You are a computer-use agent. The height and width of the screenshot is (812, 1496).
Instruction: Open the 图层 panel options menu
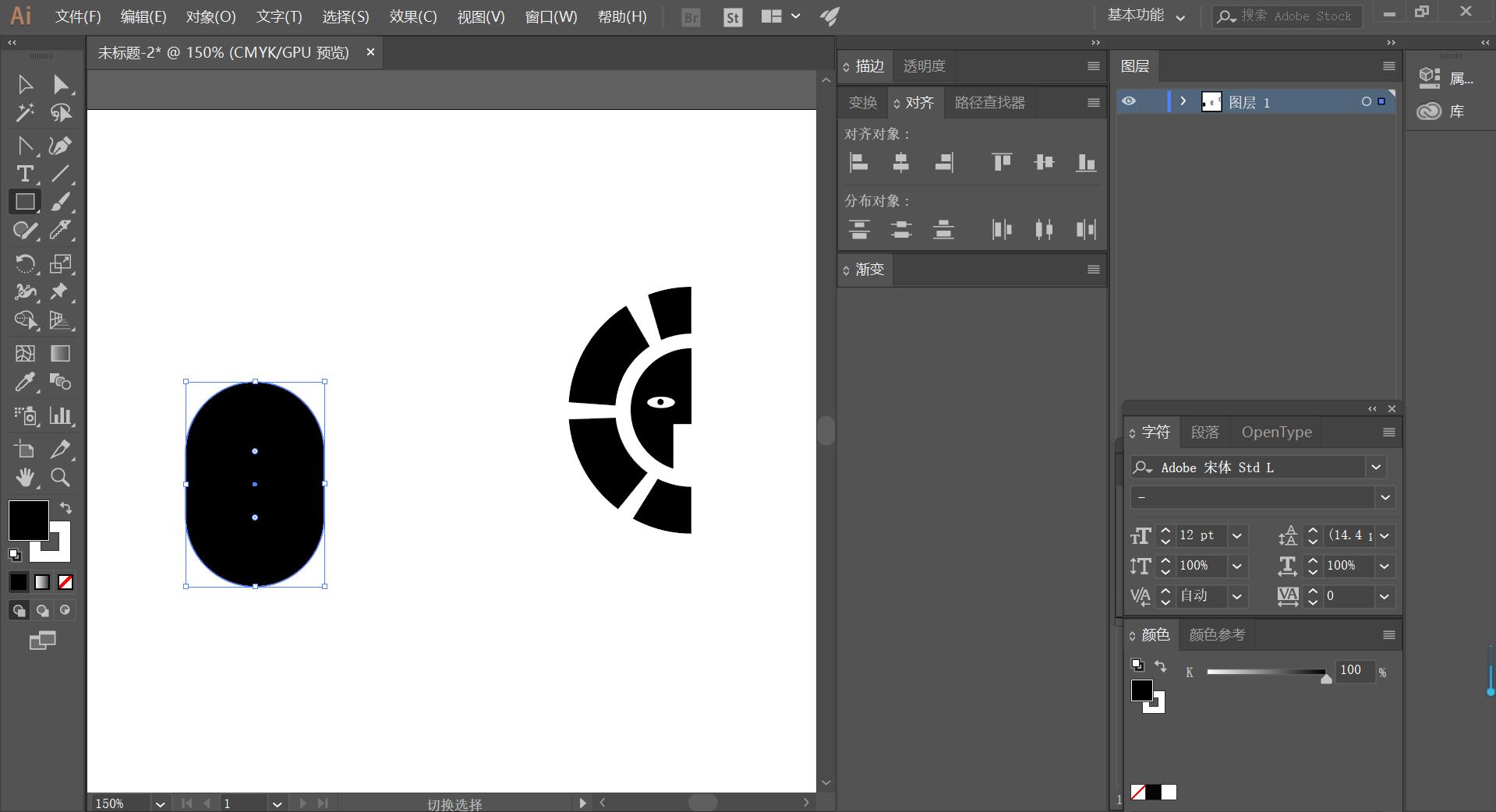pyautogui.click(x=1389, y=66)
